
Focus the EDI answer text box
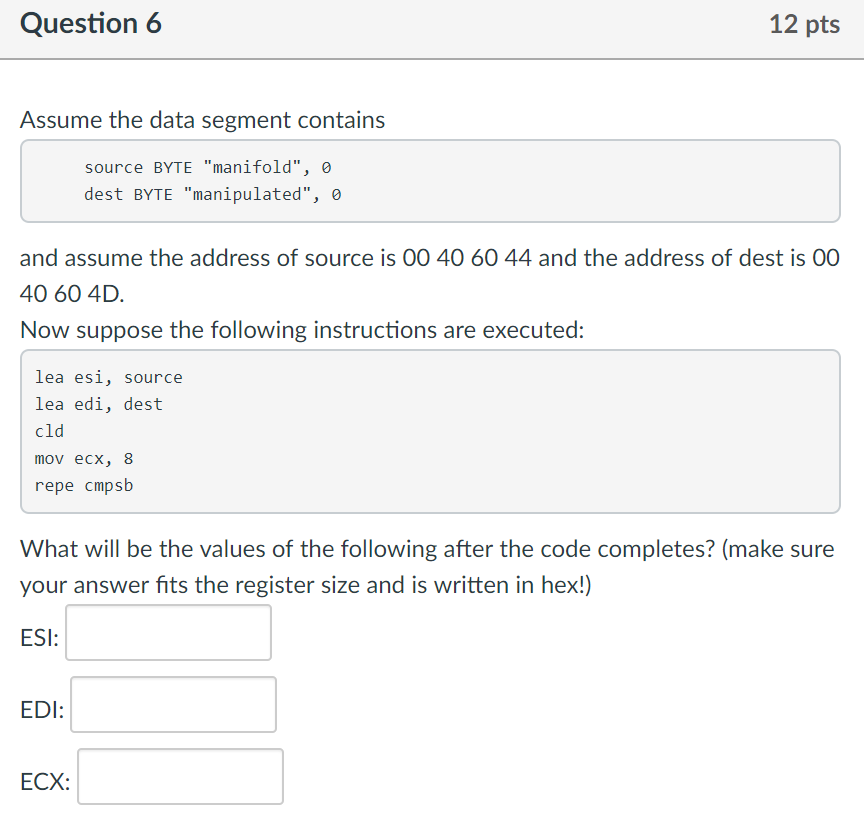[173, 704]
